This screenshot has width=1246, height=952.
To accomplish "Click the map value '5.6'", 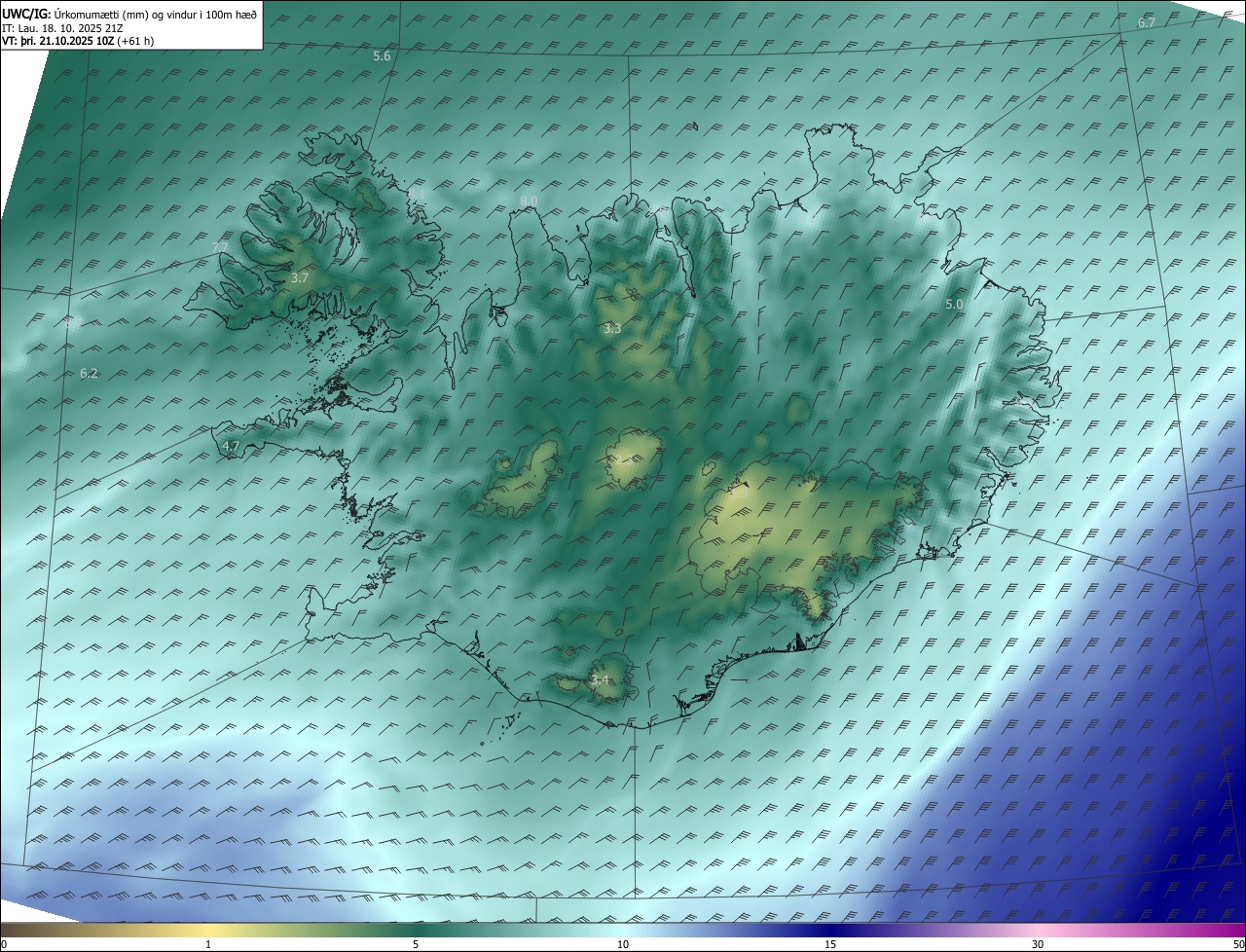I will pos(382,56).
